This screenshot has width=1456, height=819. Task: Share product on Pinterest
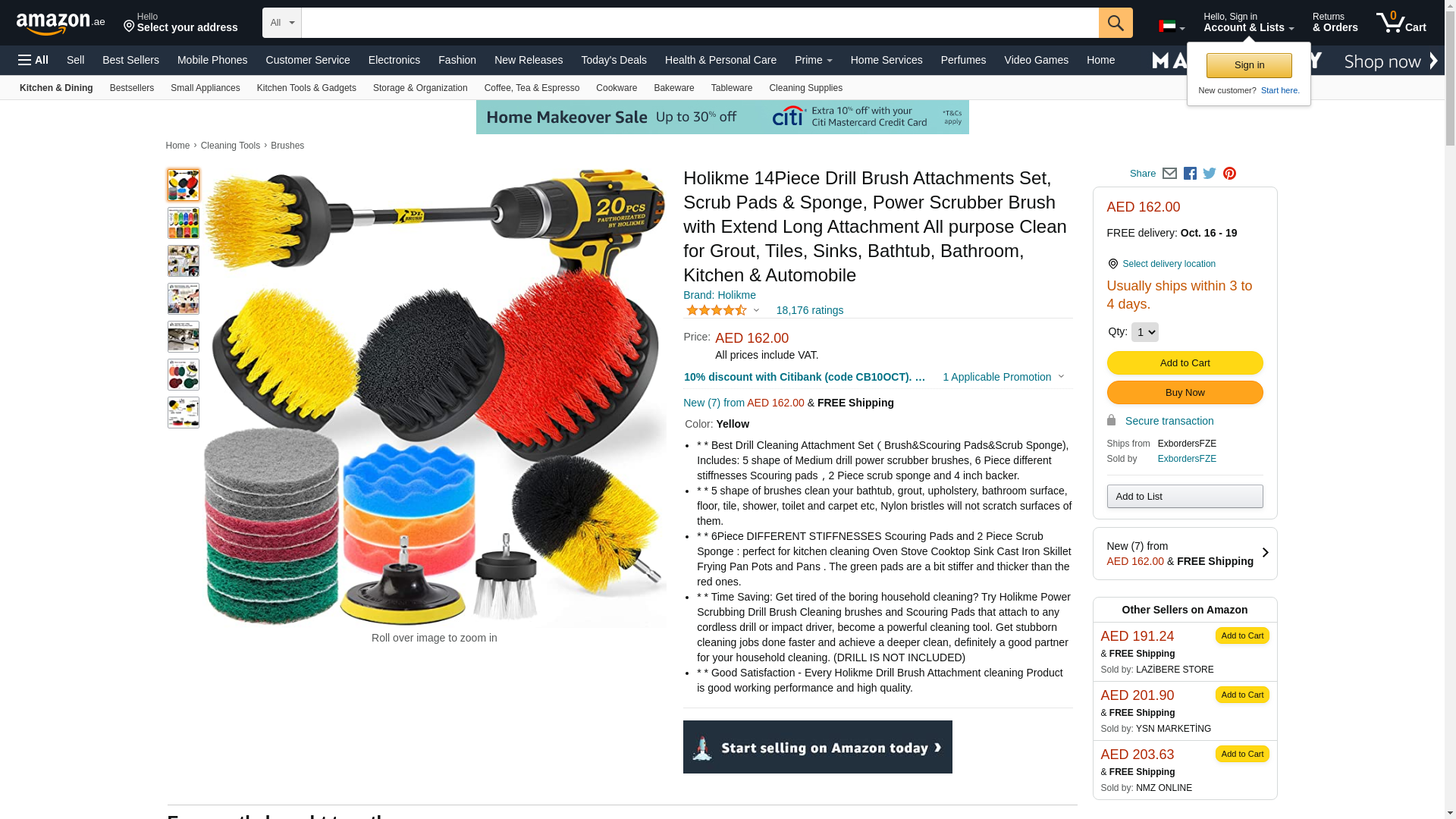(x=1229, y=174)
